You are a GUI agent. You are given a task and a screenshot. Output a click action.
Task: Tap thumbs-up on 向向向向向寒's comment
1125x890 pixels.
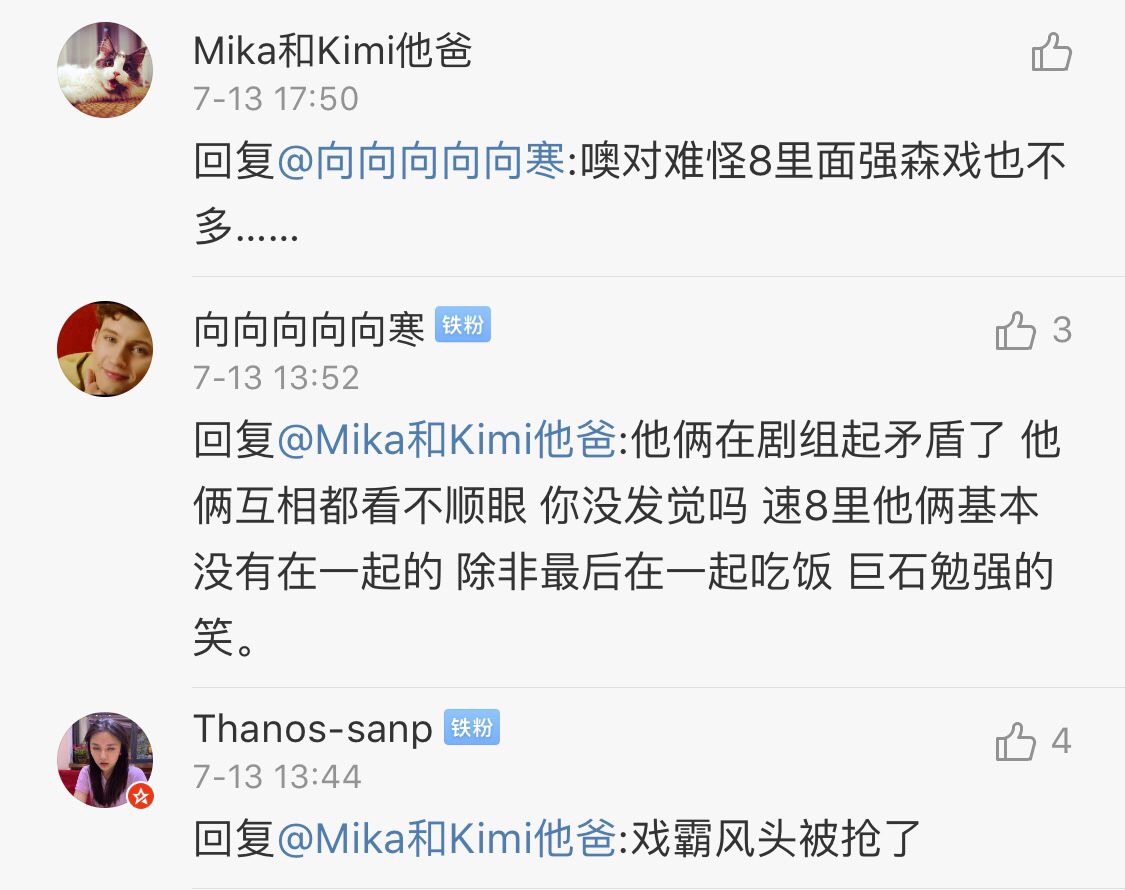(1016, 330)
